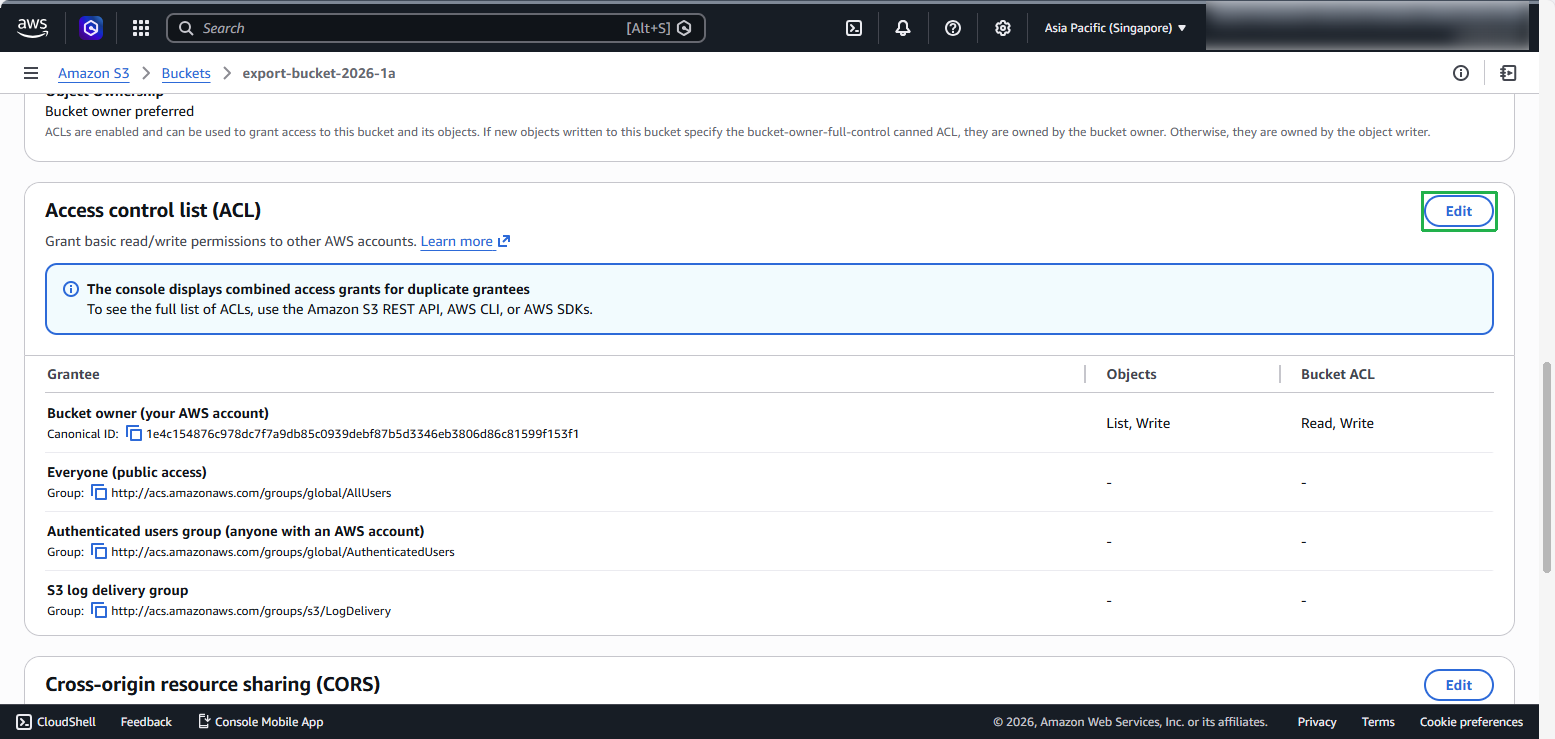
Task: Open the help question mark menu
Action: pyautogui.click(x=953, y=28)
